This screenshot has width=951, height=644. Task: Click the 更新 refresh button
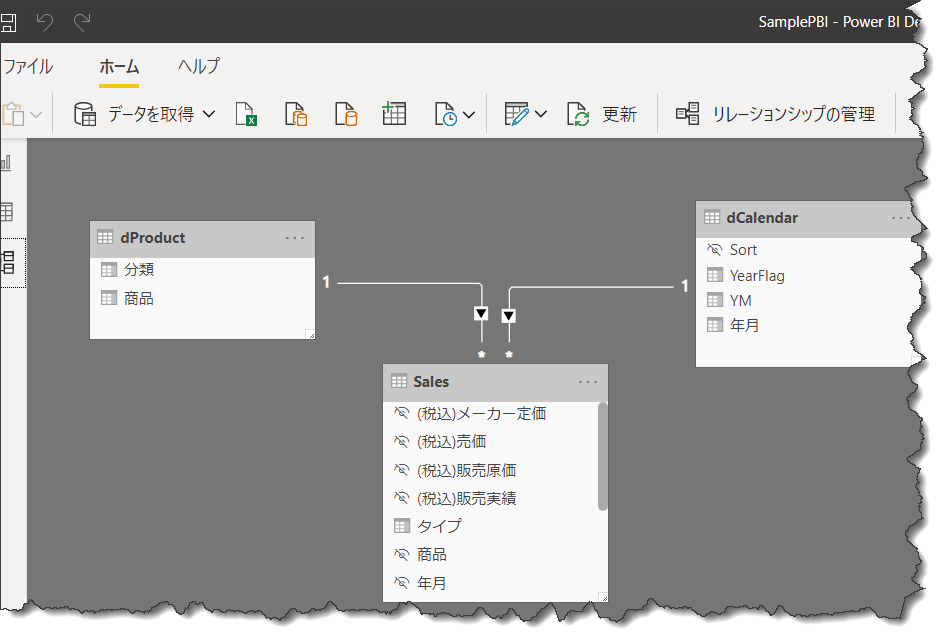pos(602,114)
